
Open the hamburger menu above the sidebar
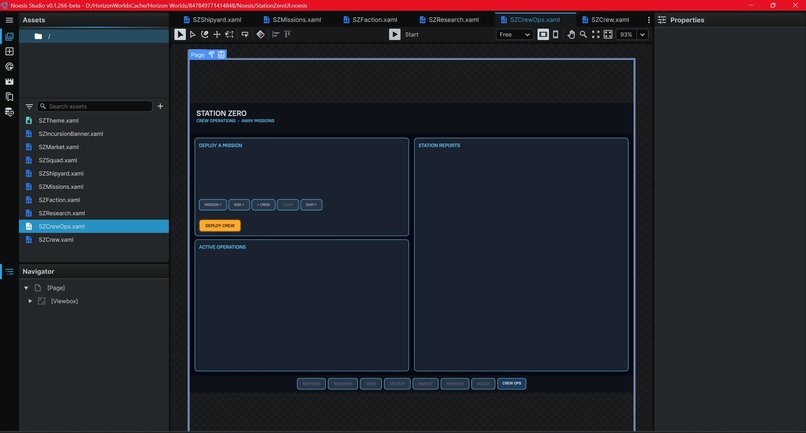pyautogui.click(x=9, y=20)
